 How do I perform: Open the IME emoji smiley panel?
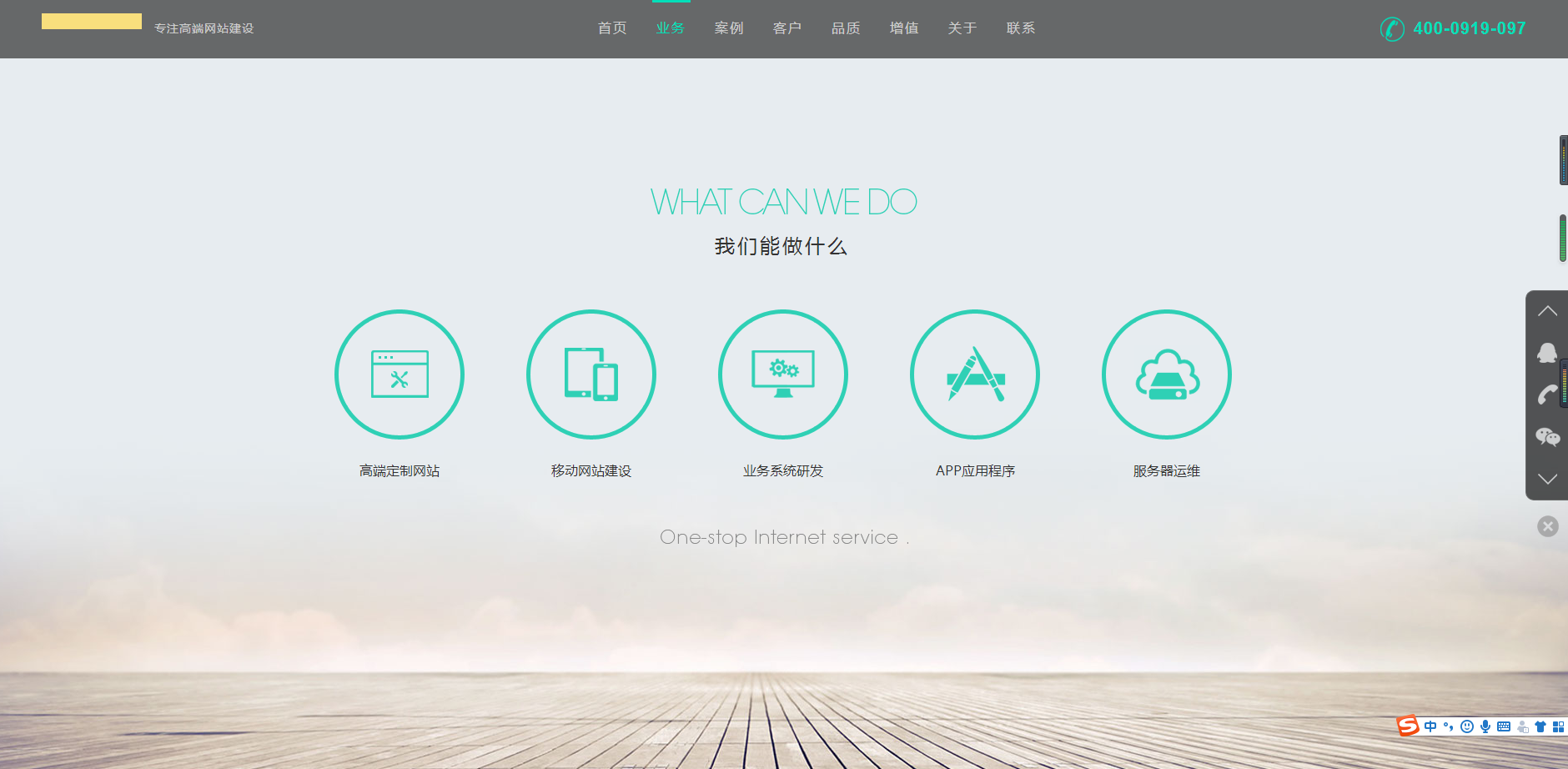[1467, 726]
